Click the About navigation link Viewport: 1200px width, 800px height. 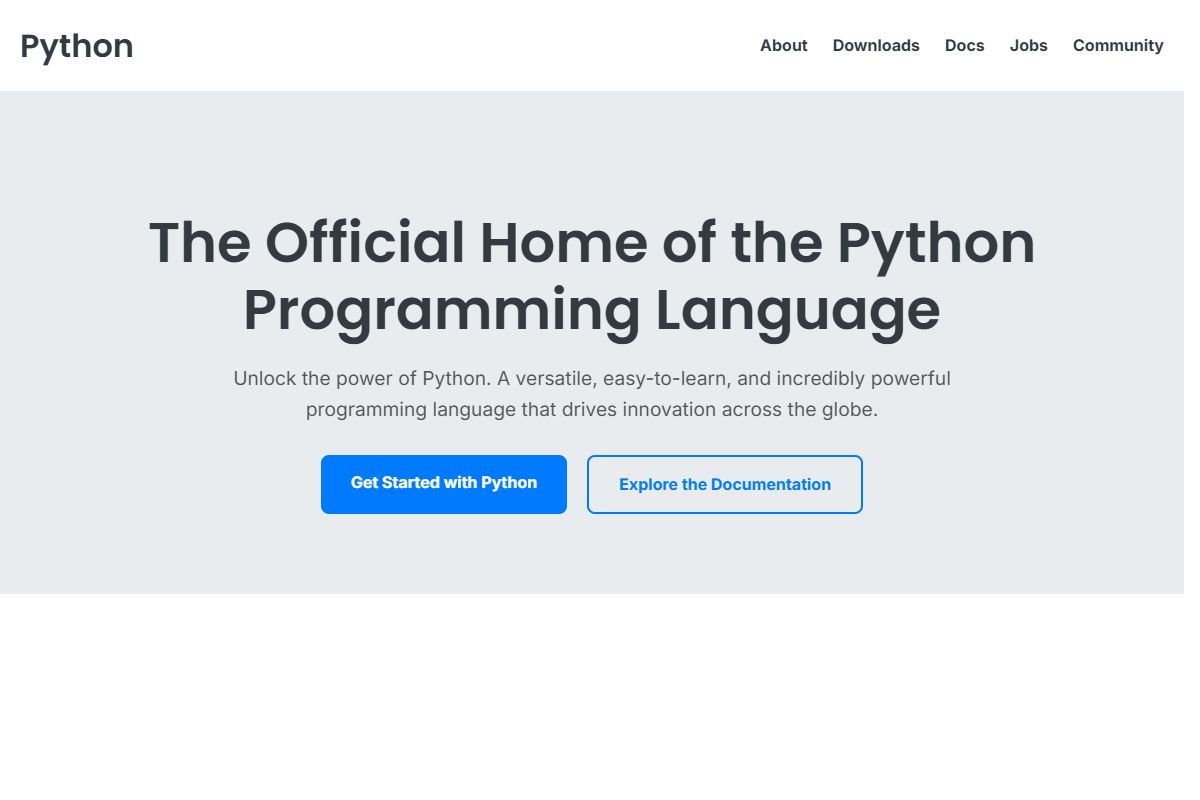point(783,45)
